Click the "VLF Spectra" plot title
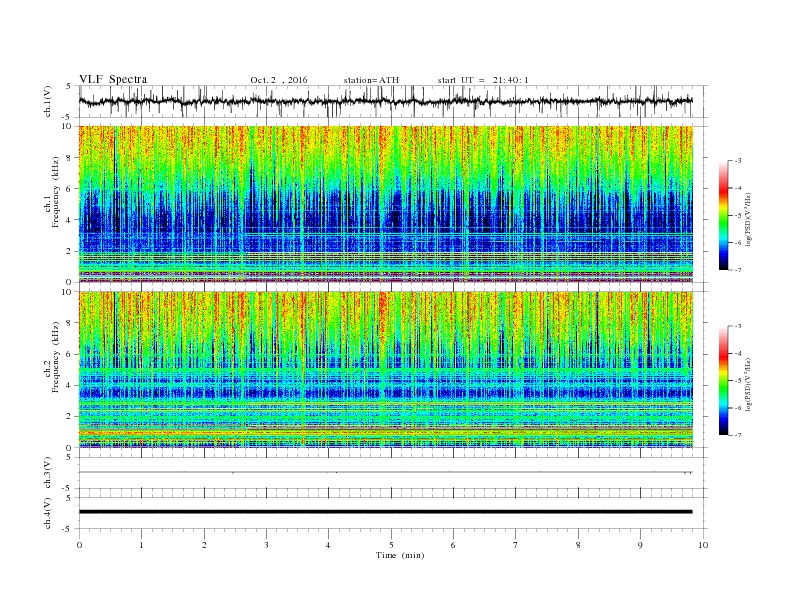 point(113,79)
